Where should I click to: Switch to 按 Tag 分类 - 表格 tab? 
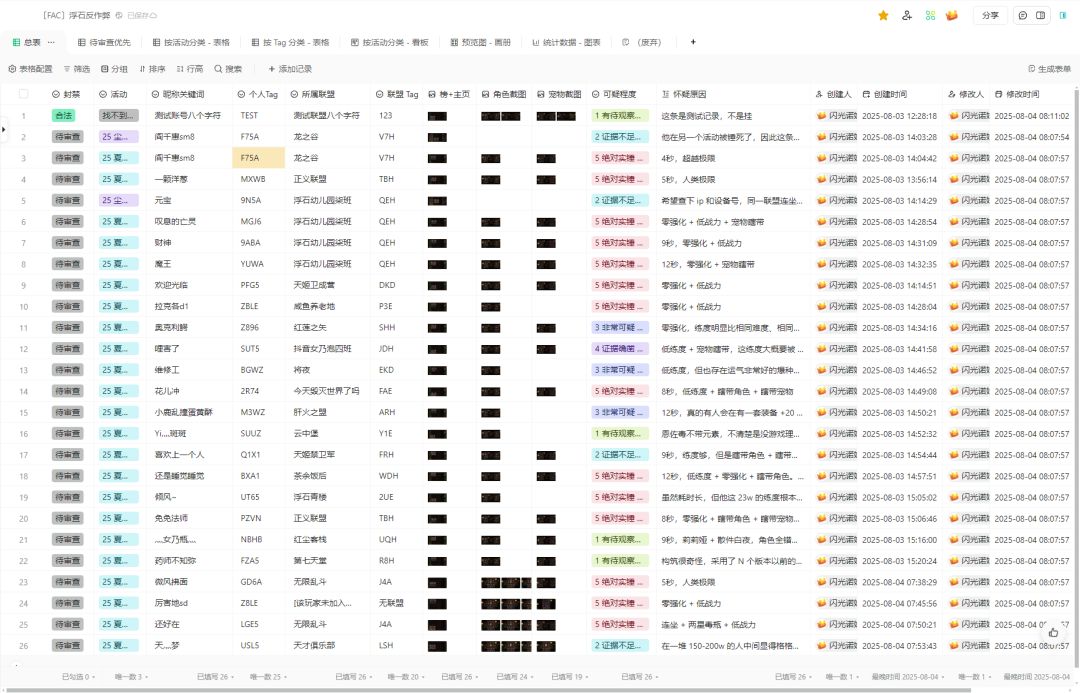coord(290,42)
